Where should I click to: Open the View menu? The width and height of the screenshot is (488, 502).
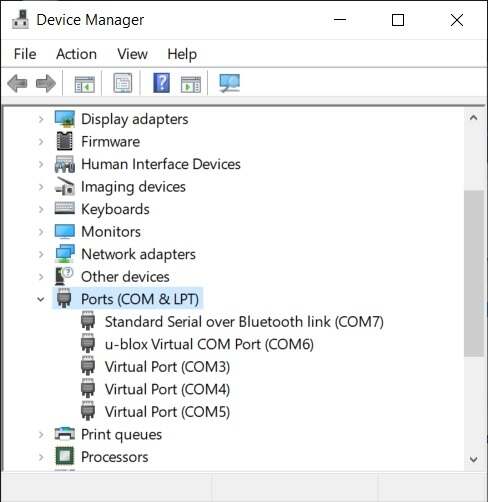point(132,54)
